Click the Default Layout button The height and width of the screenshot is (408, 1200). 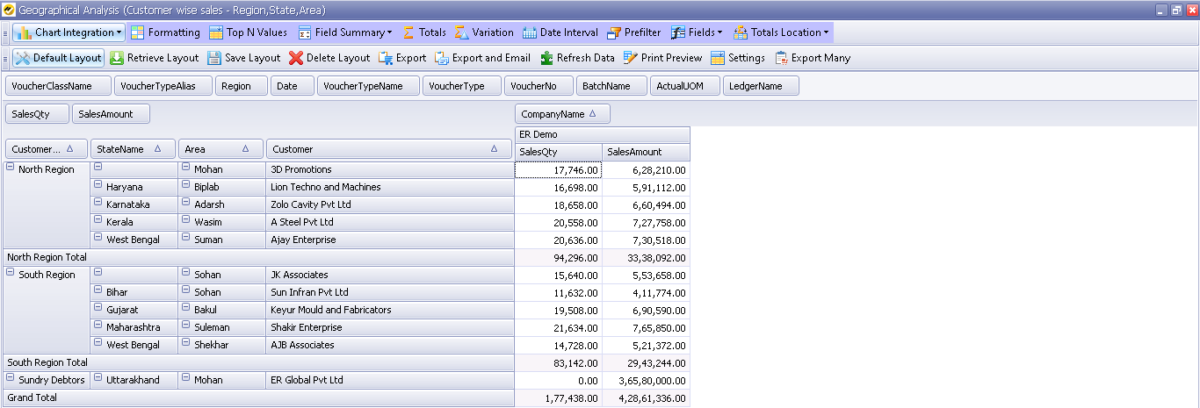point(58,58)
